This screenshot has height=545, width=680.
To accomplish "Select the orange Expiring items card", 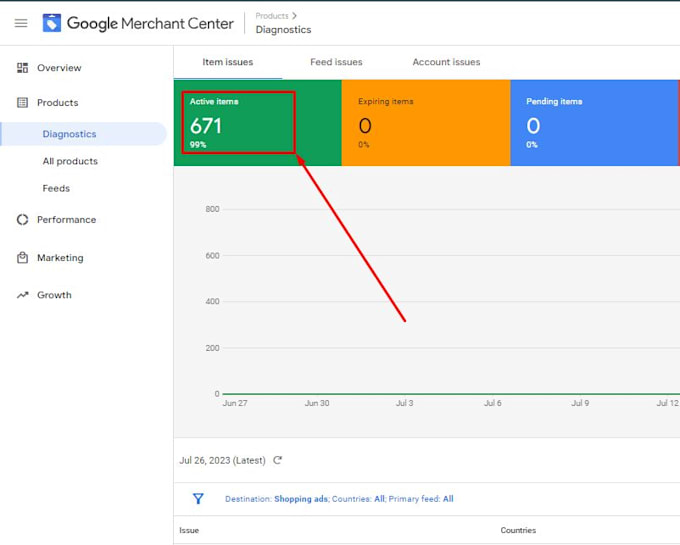I will pyautogui.click(x=425, y=124).
